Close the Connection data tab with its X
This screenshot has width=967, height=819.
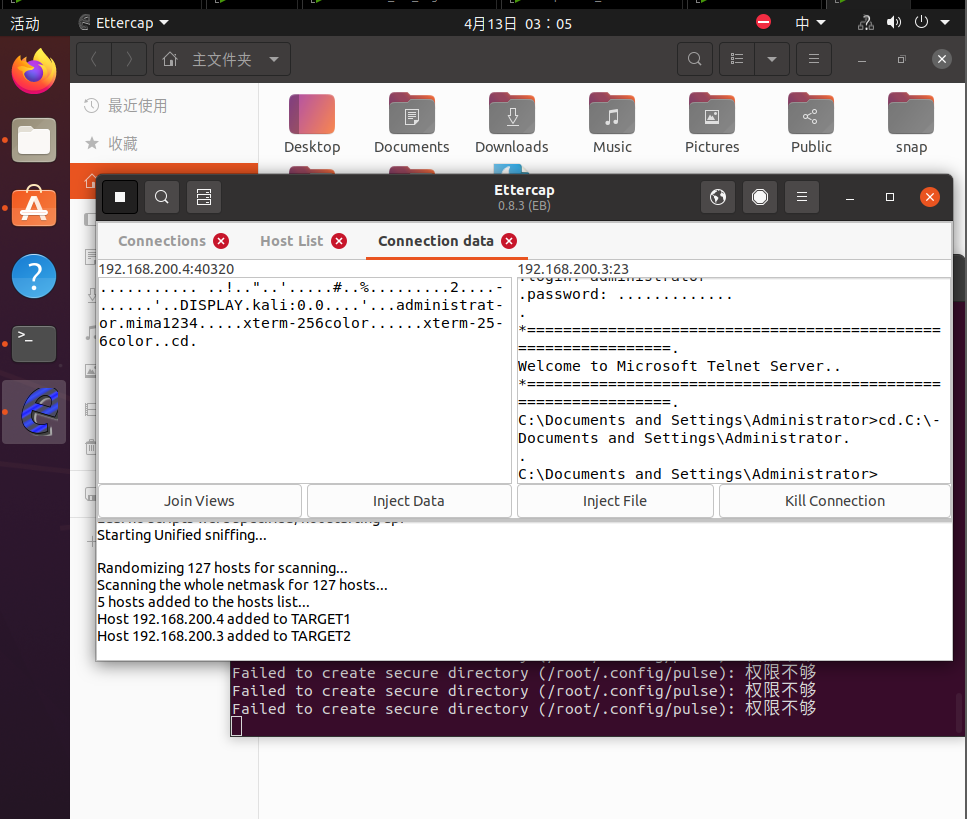pos(509,241)
